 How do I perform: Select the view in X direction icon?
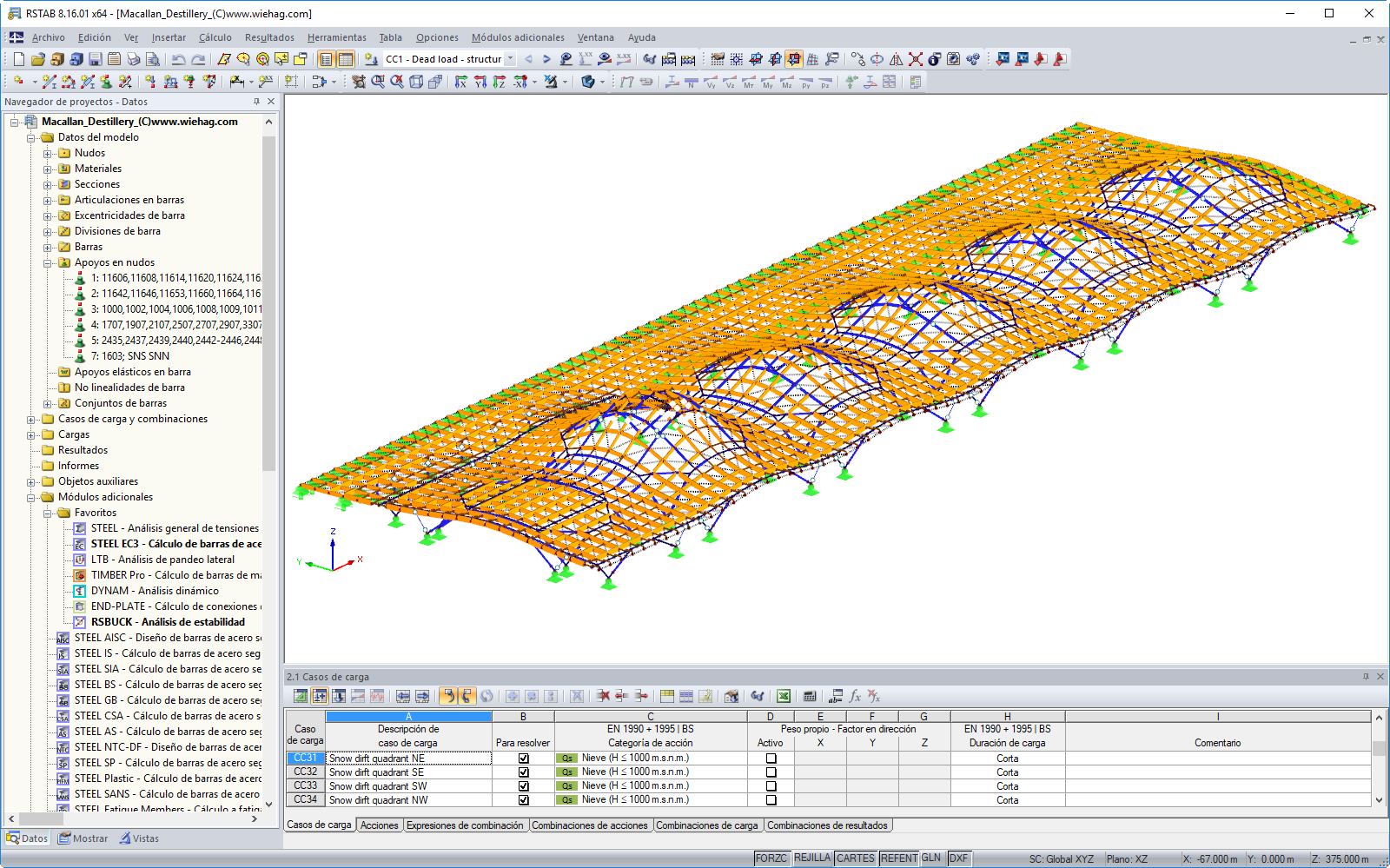(461, 82)
